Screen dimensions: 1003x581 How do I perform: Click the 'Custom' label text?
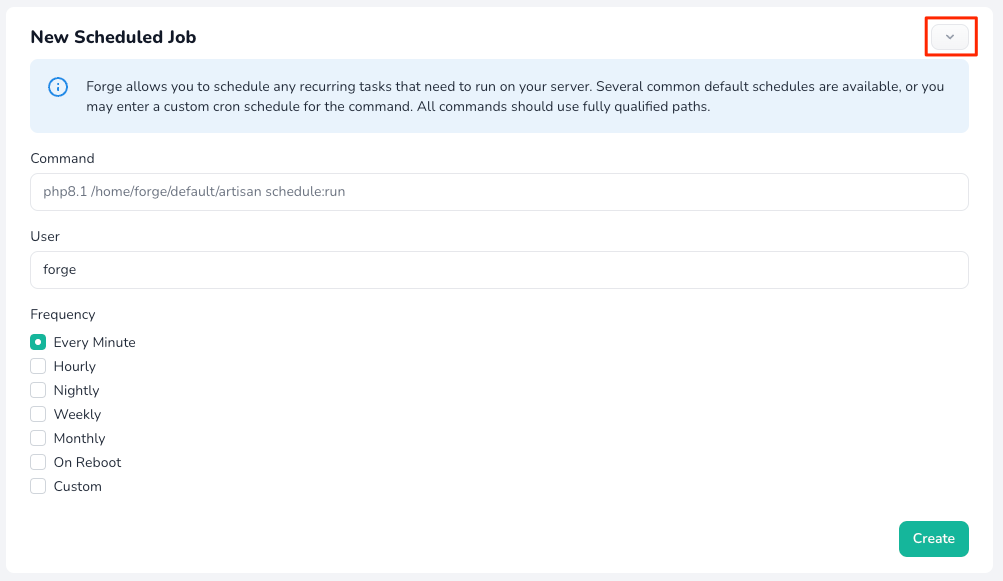pyautogui.click(x=77, y=486)
